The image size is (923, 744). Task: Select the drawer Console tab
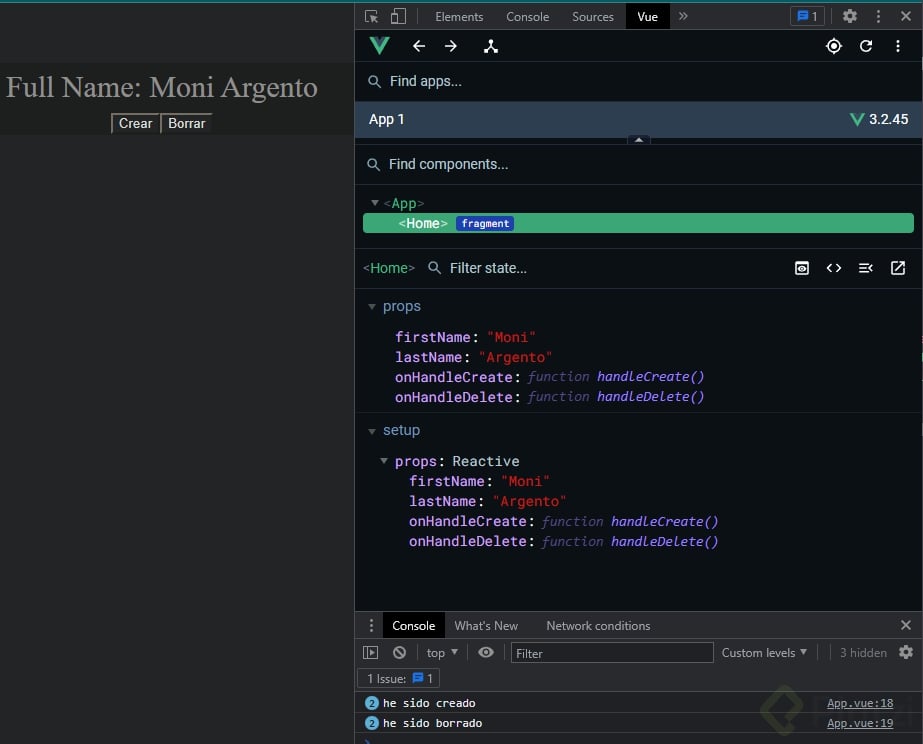tap(414, 626)
